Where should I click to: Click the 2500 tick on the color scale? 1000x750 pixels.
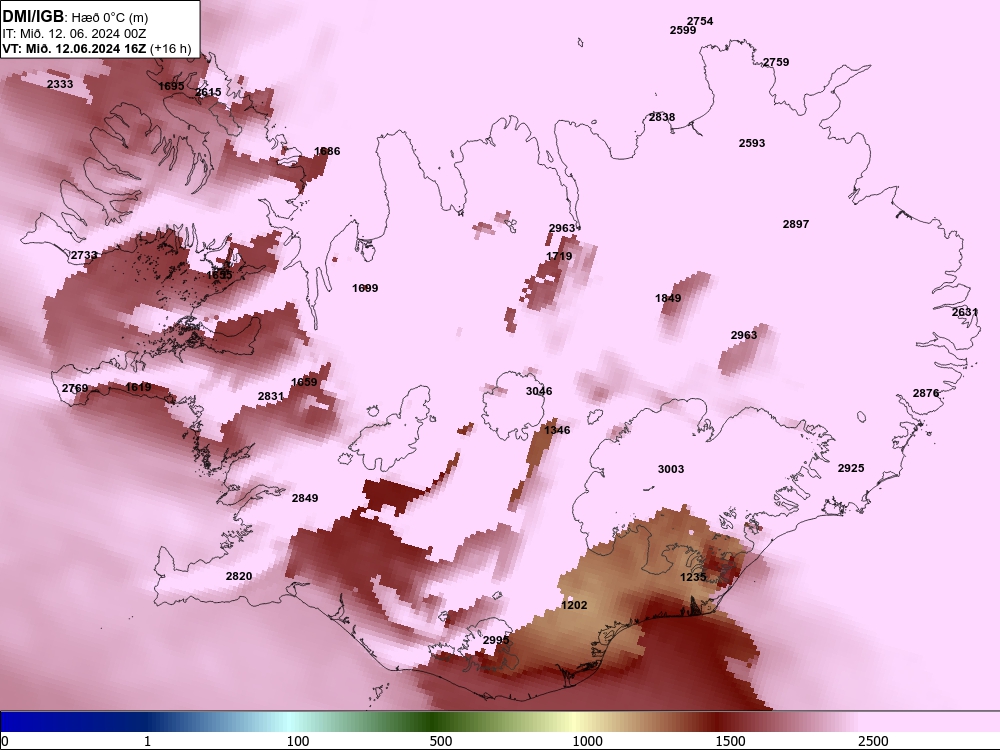(874, 741)
